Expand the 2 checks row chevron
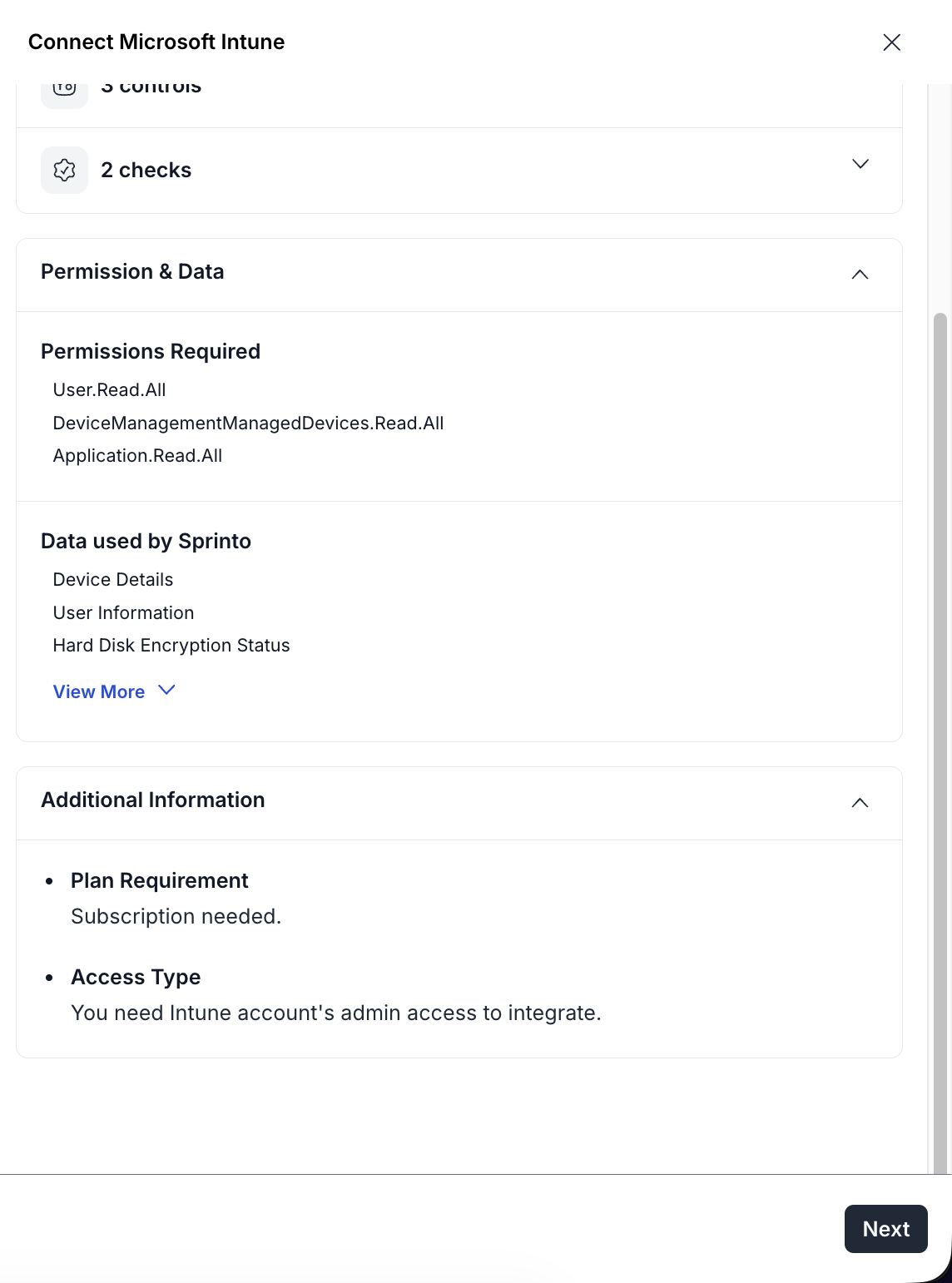952x1283 pixels. [x=860, y=164]
